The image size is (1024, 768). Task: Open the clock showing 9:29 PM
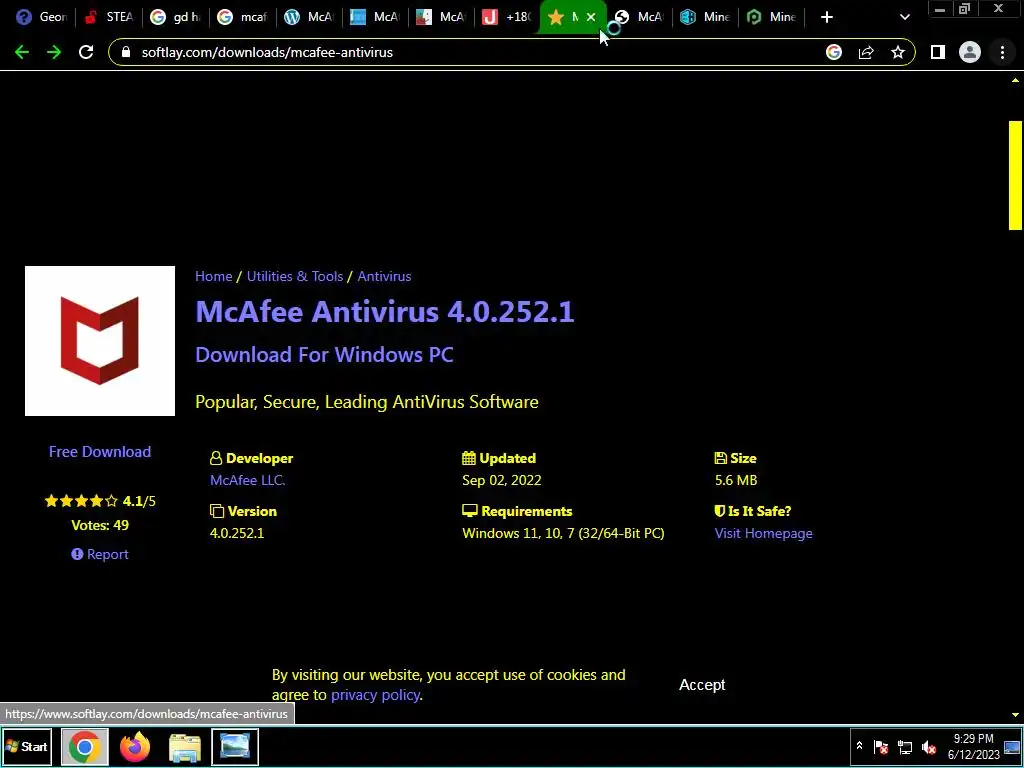(973, 746)
